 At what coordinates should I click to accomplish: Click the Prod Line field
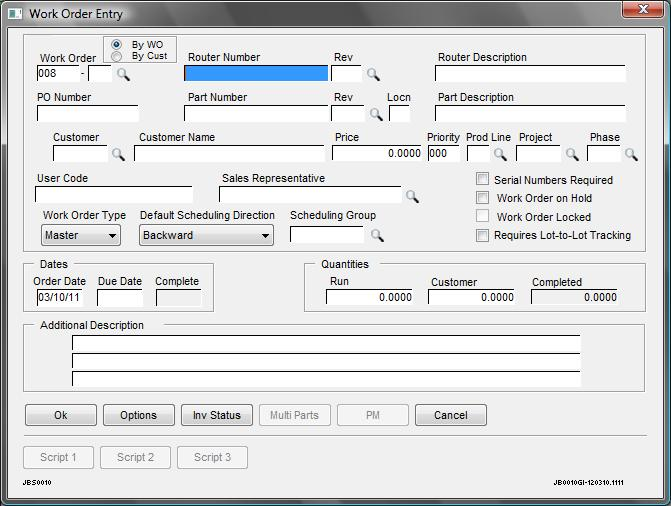(478, 153)
